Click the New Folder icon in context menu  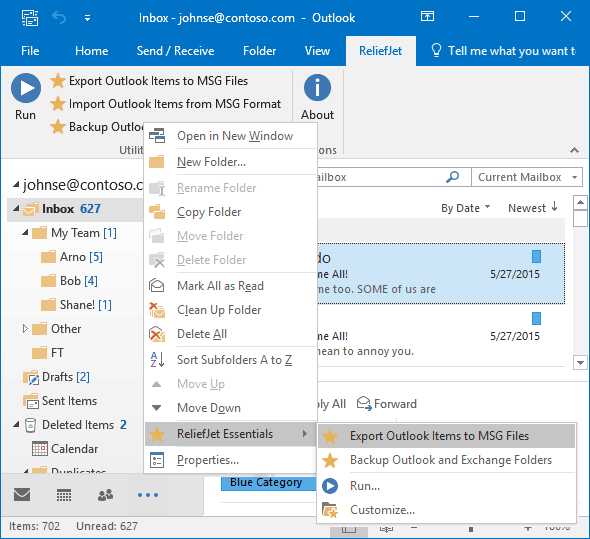(x=157, y=162)
